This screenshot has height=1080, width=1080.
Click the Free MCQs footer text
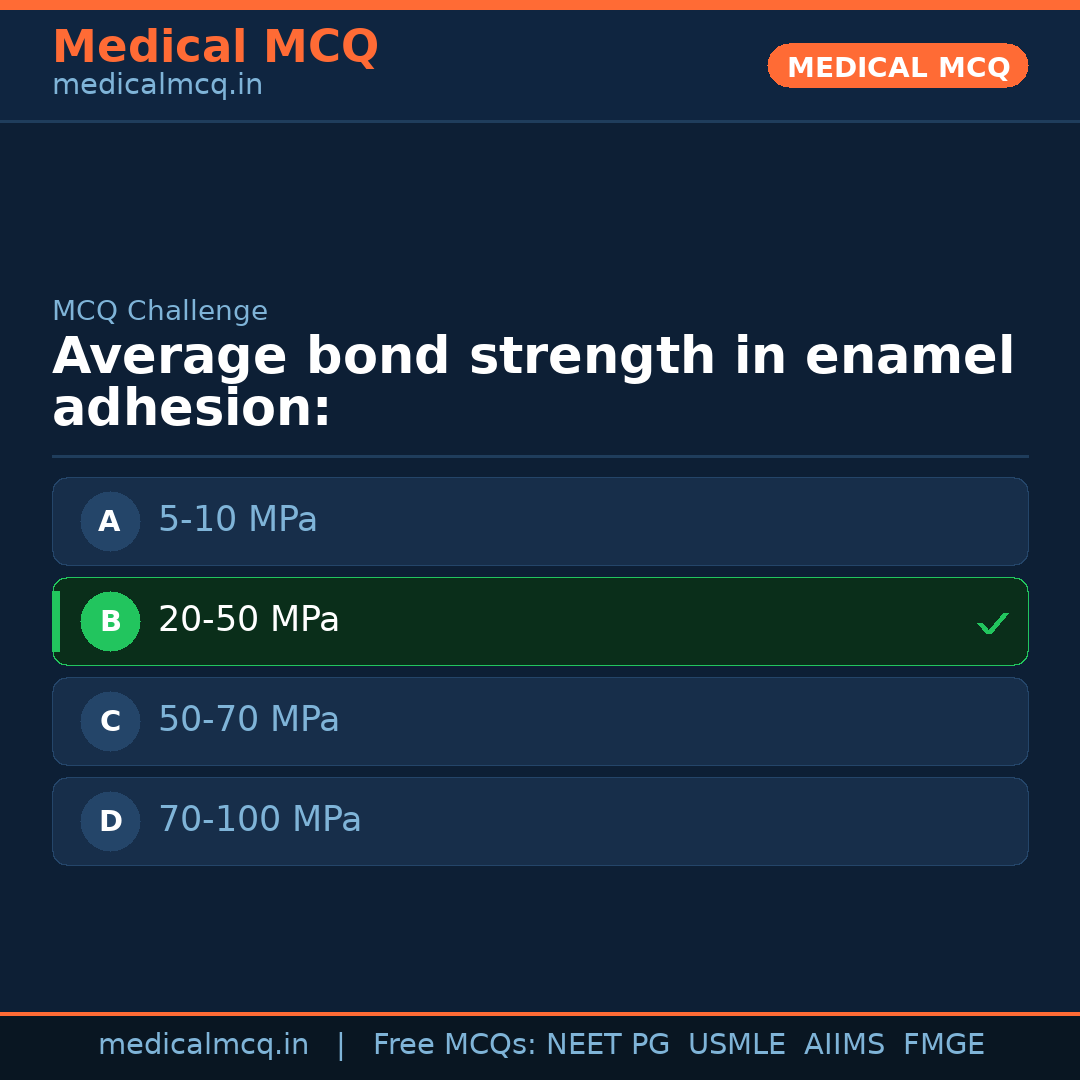454,1045
